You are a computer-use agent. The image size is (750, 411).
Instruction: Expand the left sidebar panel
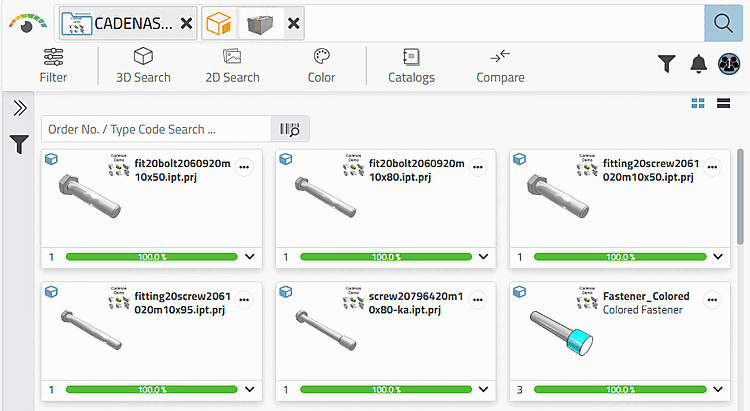pos(19,108)
